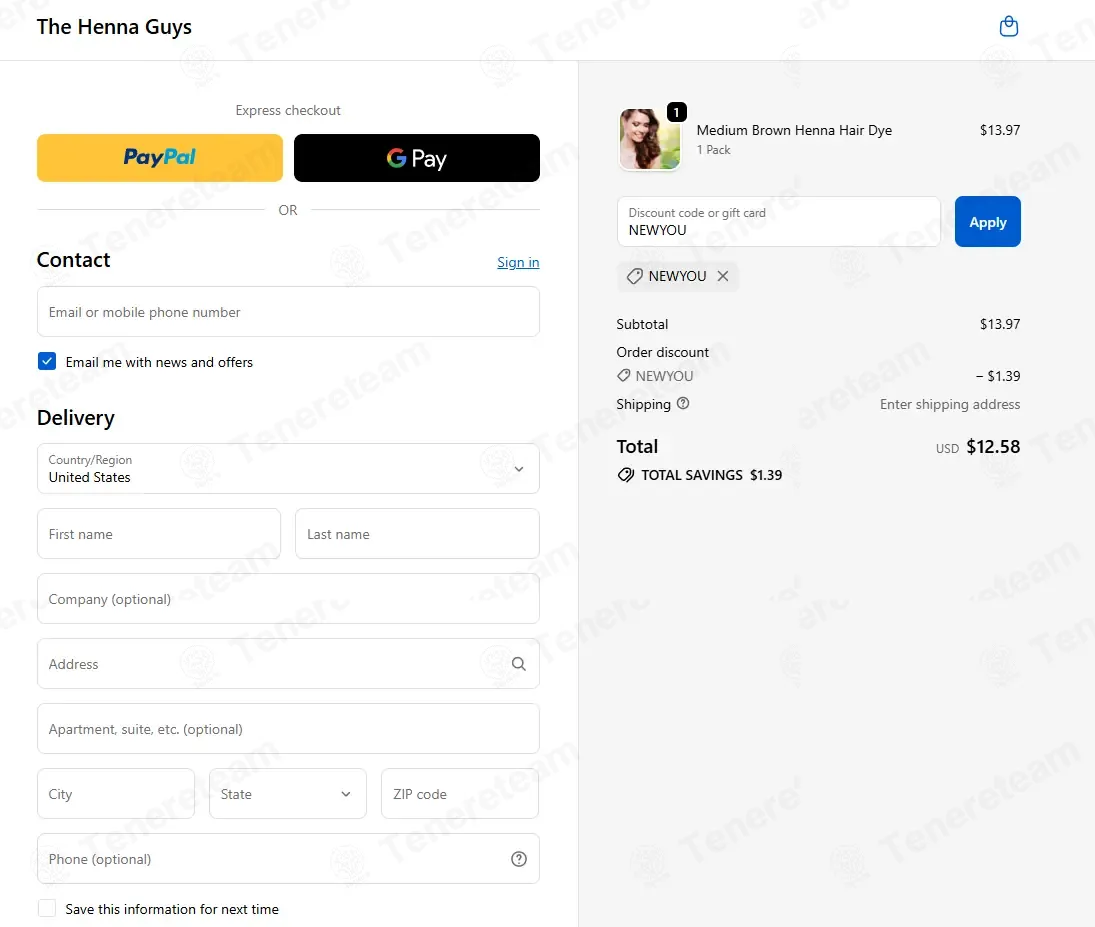Click the Subtotal label
The image size is (1095, 927).
642,324
